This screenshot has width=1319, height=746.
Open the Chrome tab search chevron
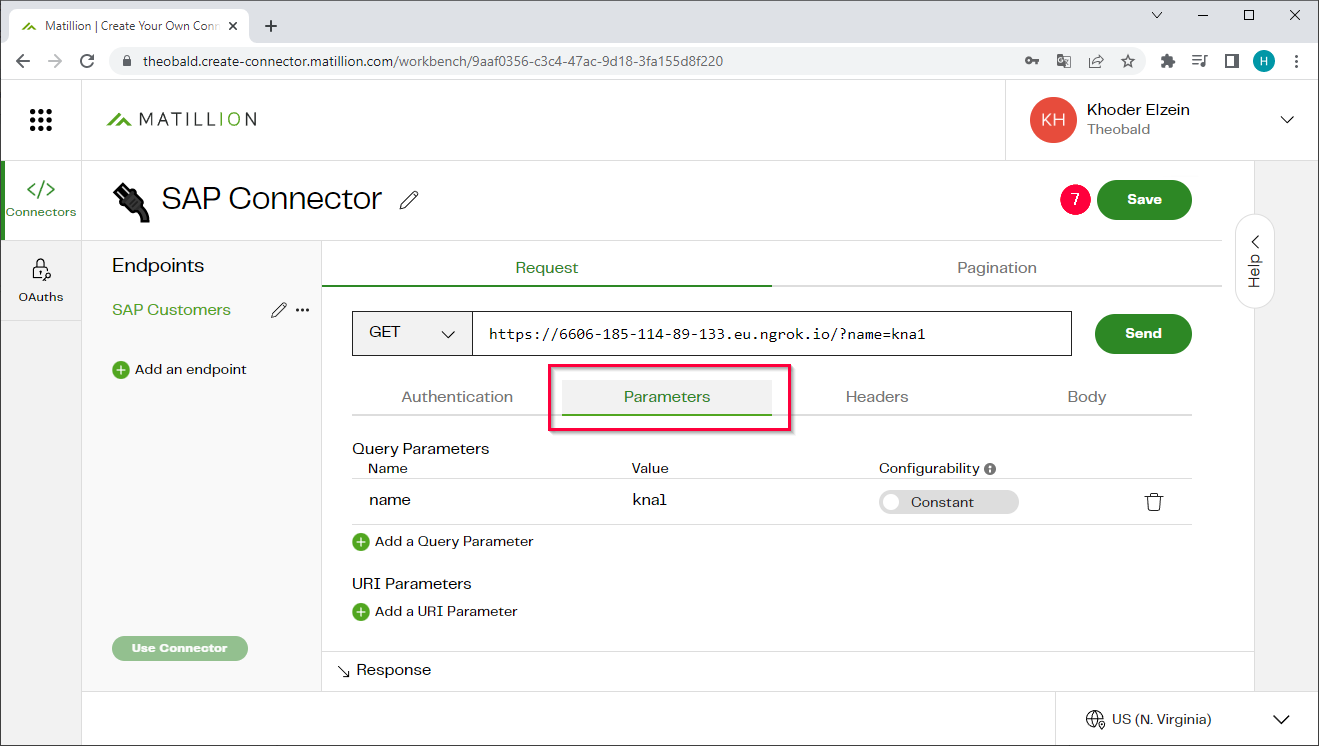point(1157,16)
